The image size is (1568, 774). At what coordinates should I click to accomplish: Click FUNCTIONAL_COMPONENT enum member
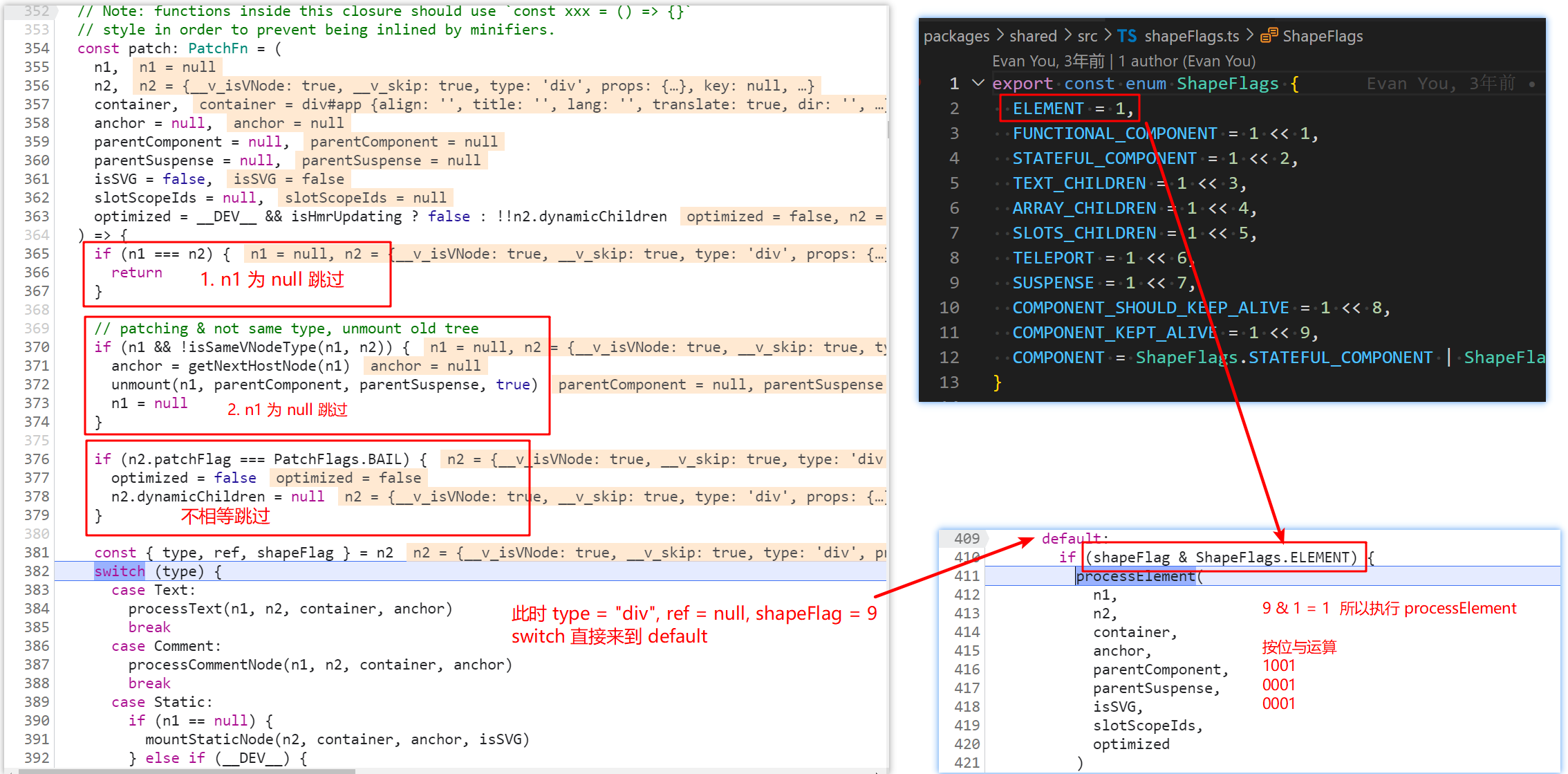click(x=1114, y=133)
